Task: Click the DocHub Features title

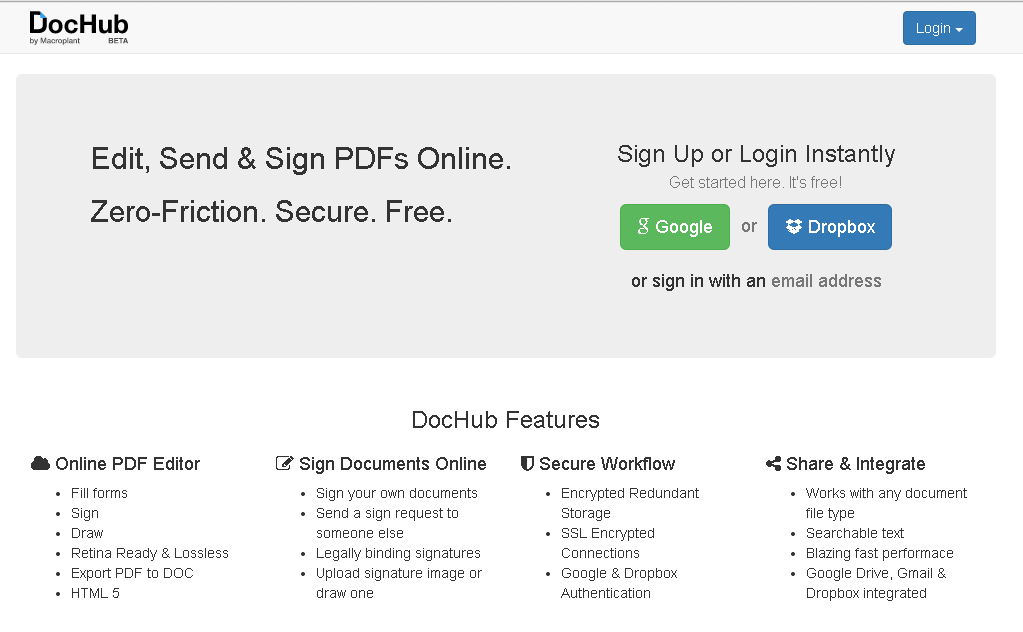Action: [506, 420]
